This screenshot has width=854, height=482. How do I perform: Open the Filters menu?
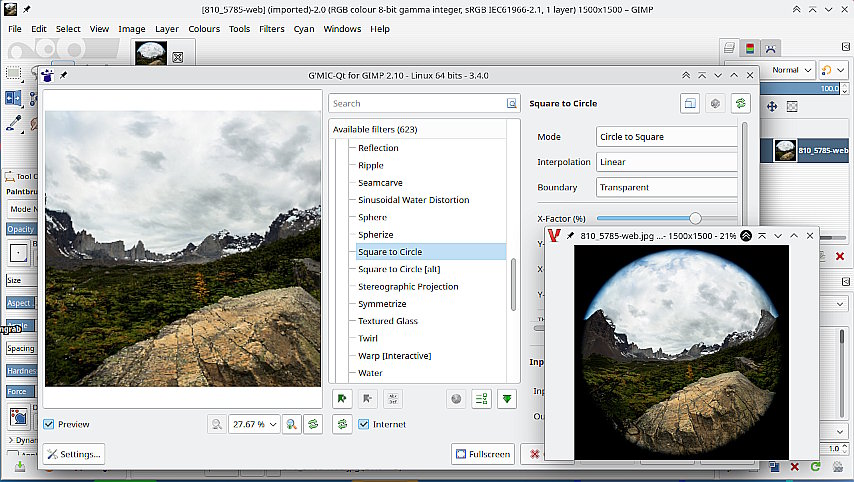(x=271, y=29)
